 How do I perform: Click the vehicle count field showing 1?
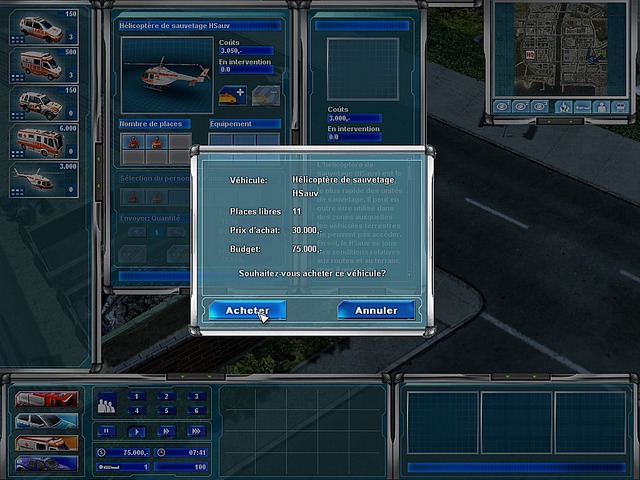click(x=122, y=467)
